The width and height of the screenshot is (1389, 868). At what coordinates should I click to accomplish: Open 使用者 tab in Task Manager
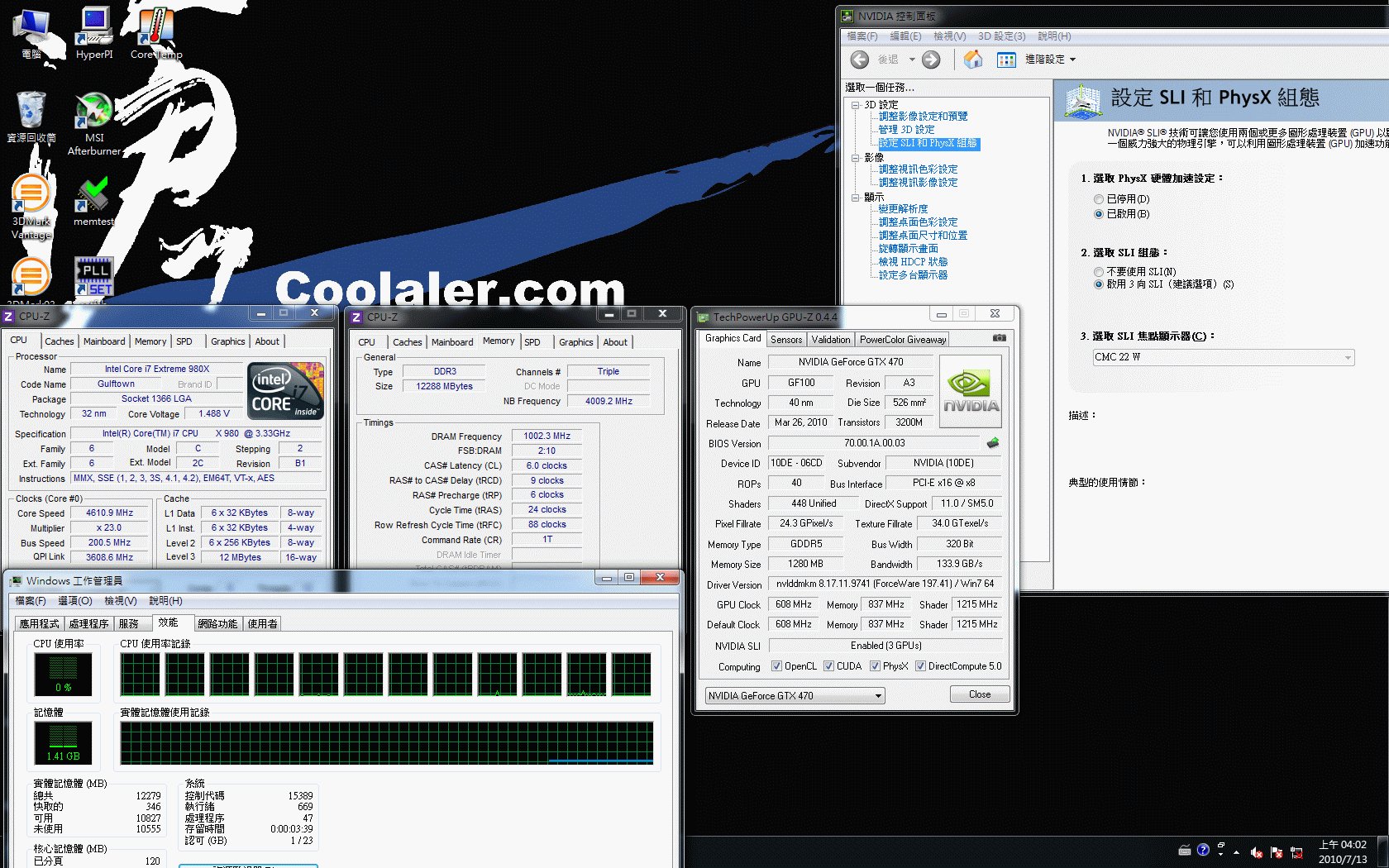click(262, 624)
